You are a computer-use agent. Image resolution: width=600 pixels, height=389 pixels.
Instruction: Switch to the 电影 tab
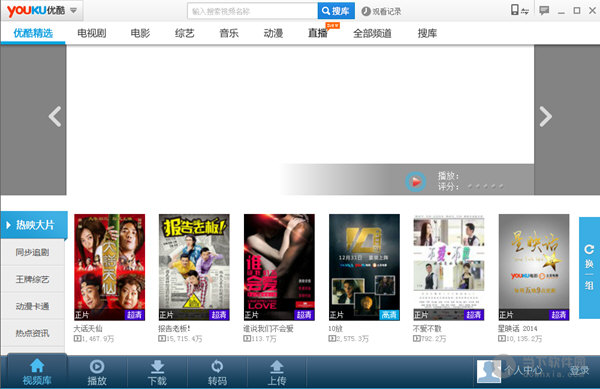click(140, 33)
